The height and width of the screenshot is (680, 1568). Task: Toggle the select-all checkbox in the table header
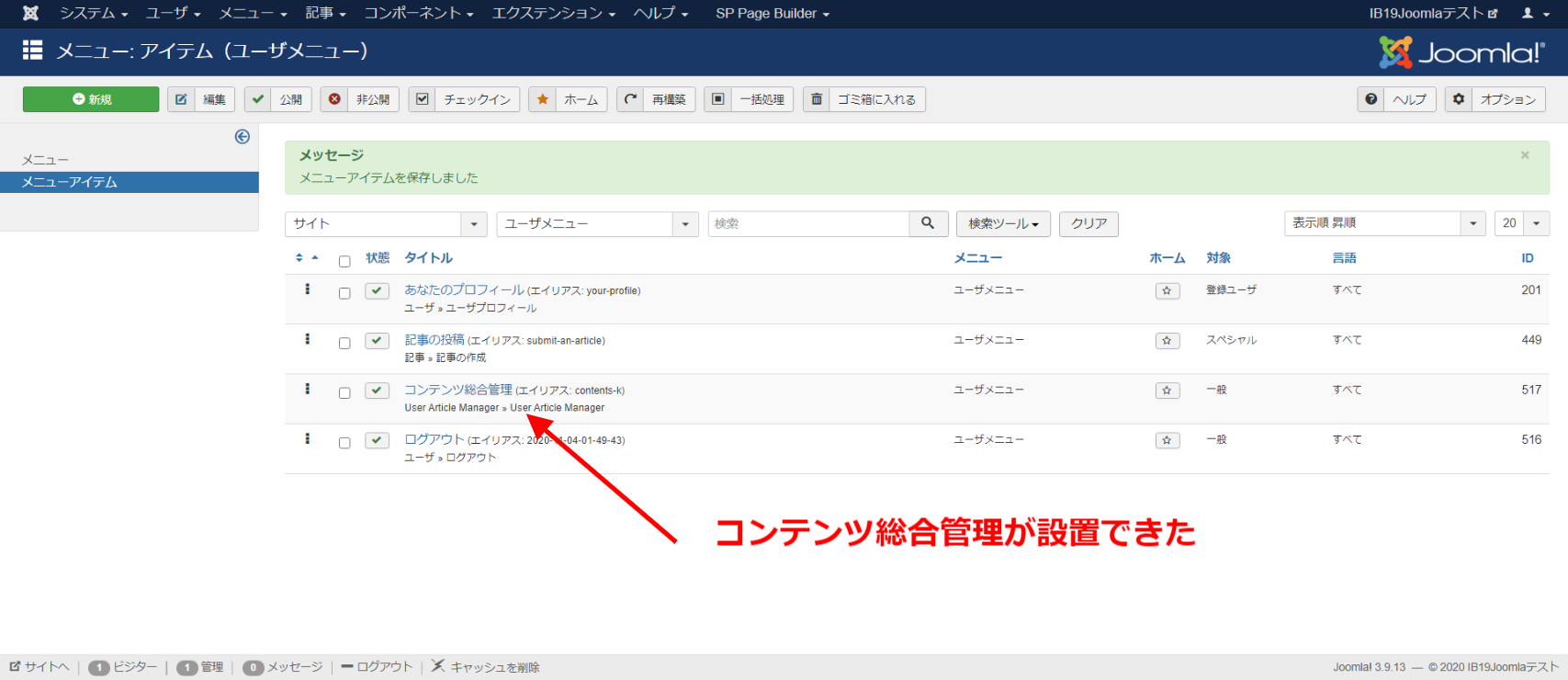[344, 261]
